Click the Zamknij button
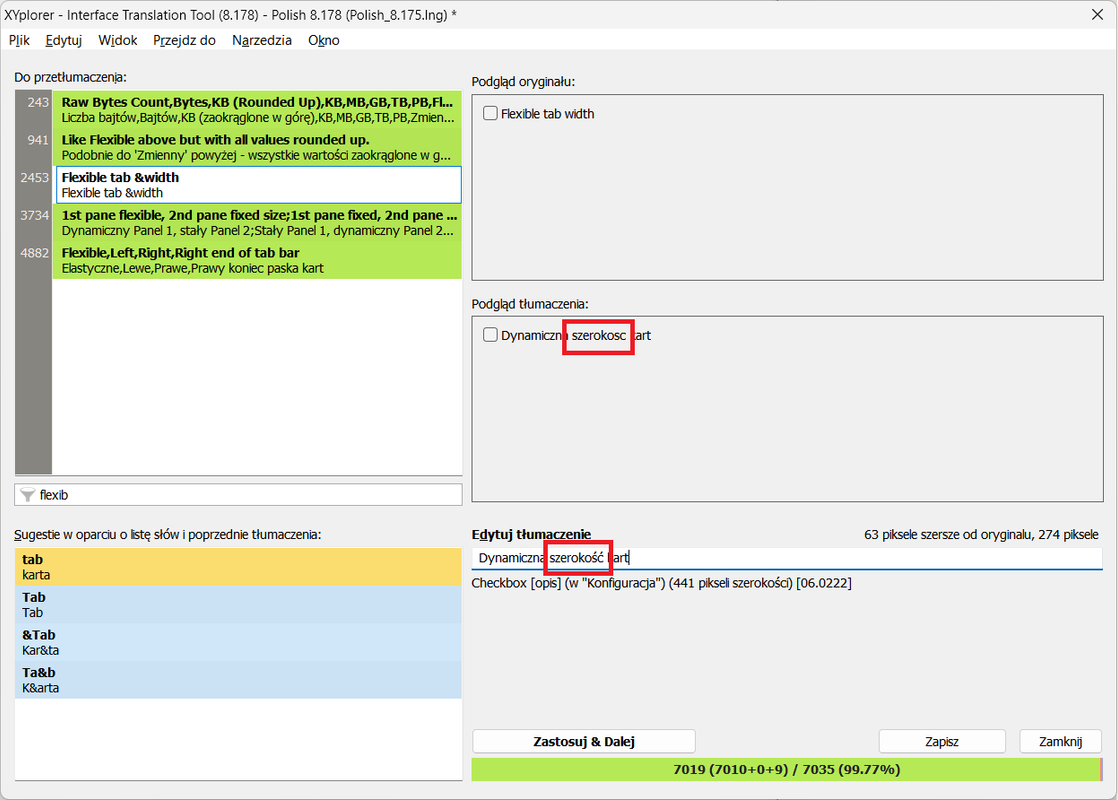 [1060, 742]
